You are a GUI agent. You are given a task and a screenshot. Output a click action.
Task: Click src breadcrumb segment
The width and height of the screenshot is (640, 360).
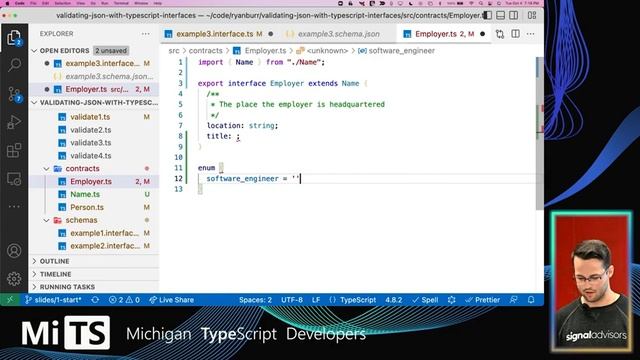coord(174,51)
